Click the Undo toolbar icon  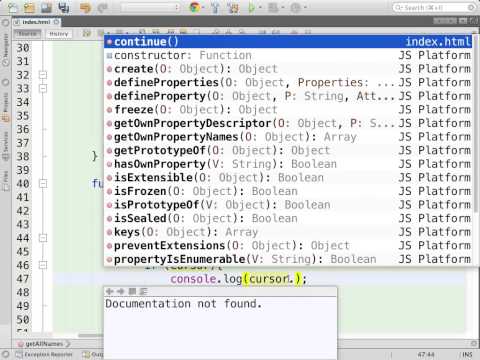(85, 7)
